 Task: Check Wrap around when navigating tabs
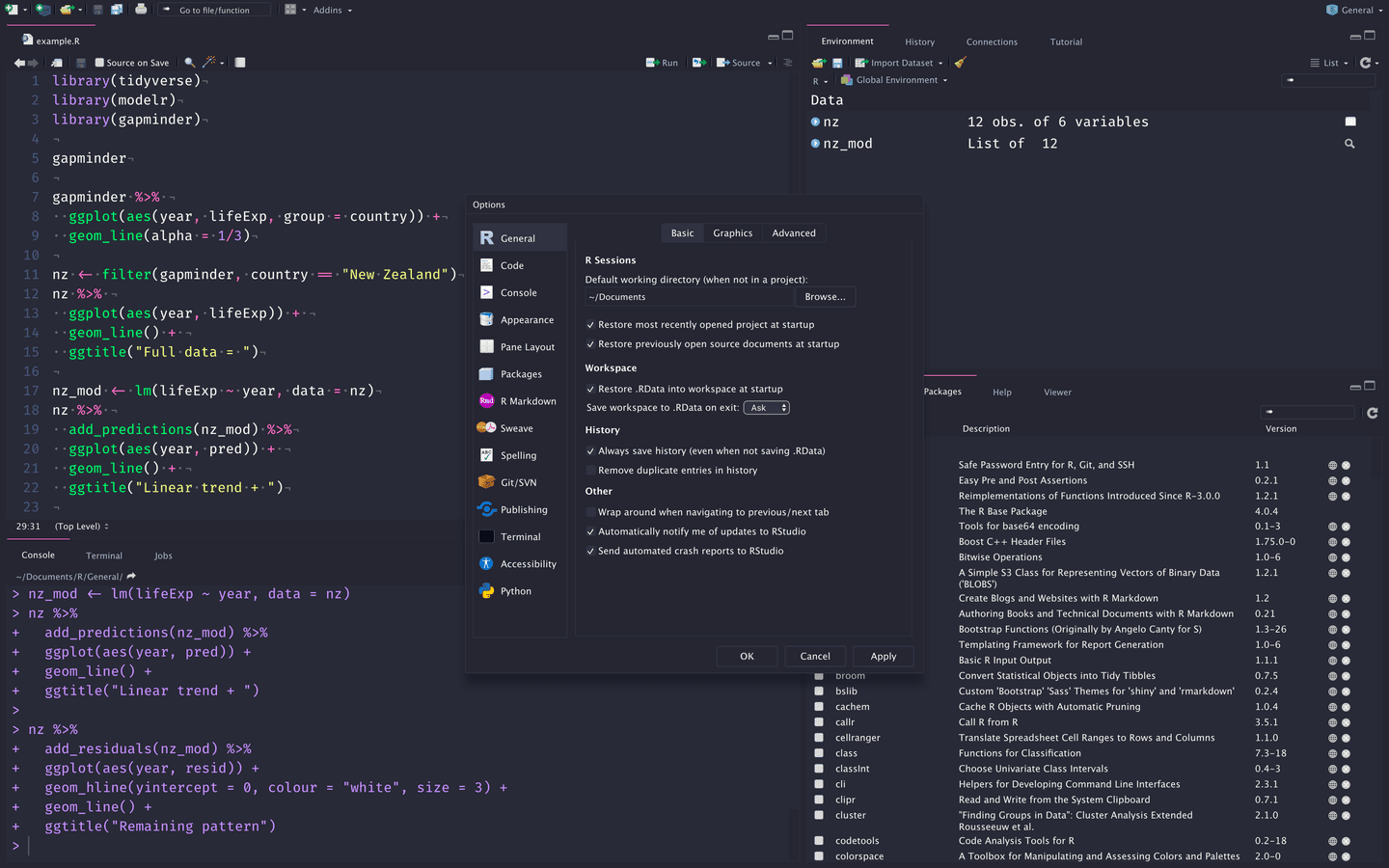pyautogui.click(x=590, y=512)
